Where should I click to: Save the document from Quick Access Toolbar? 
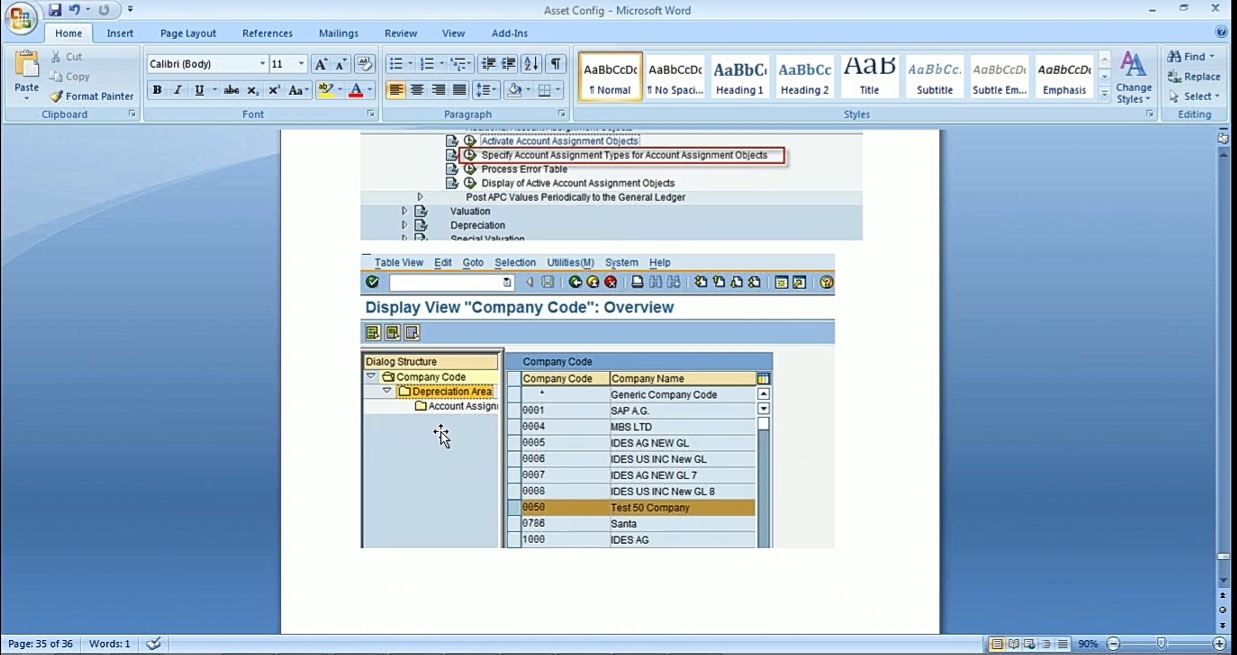pyautogui.click(x=55, y=10)
